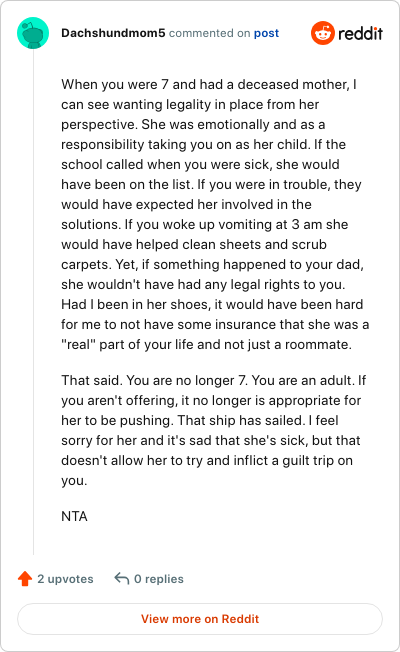The height and width of the screenshot is (652, 400).
Task: Click the line "Had I been in her shoes"
Action: point(212,304)
